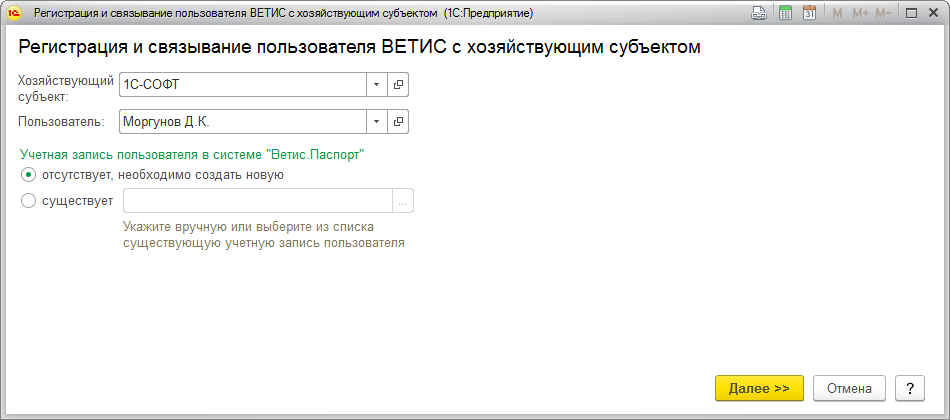This screenshot has width=950, height=420.
Task: Open help with the question mark button
Action: (910, 388)
